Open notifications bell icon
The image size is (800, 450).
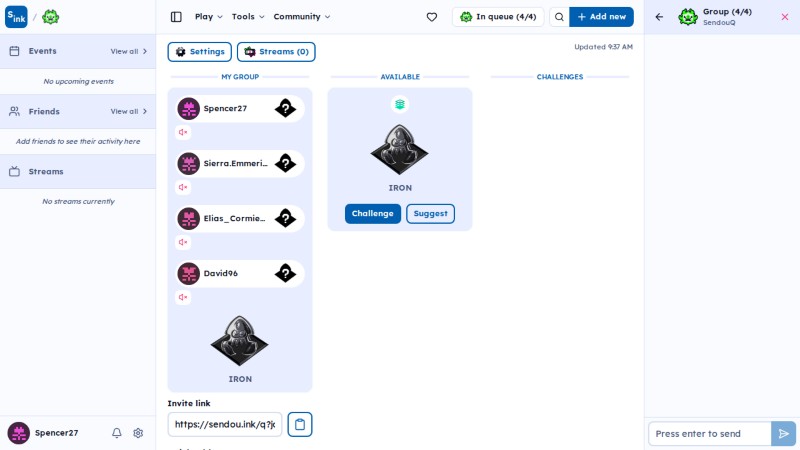(117, 433)
